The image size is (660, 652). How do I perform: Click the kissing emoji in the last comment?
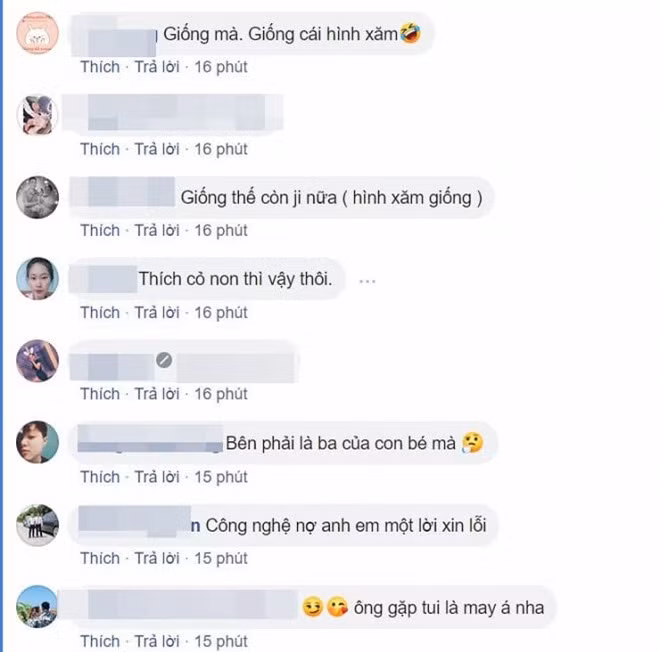point(337,607)
